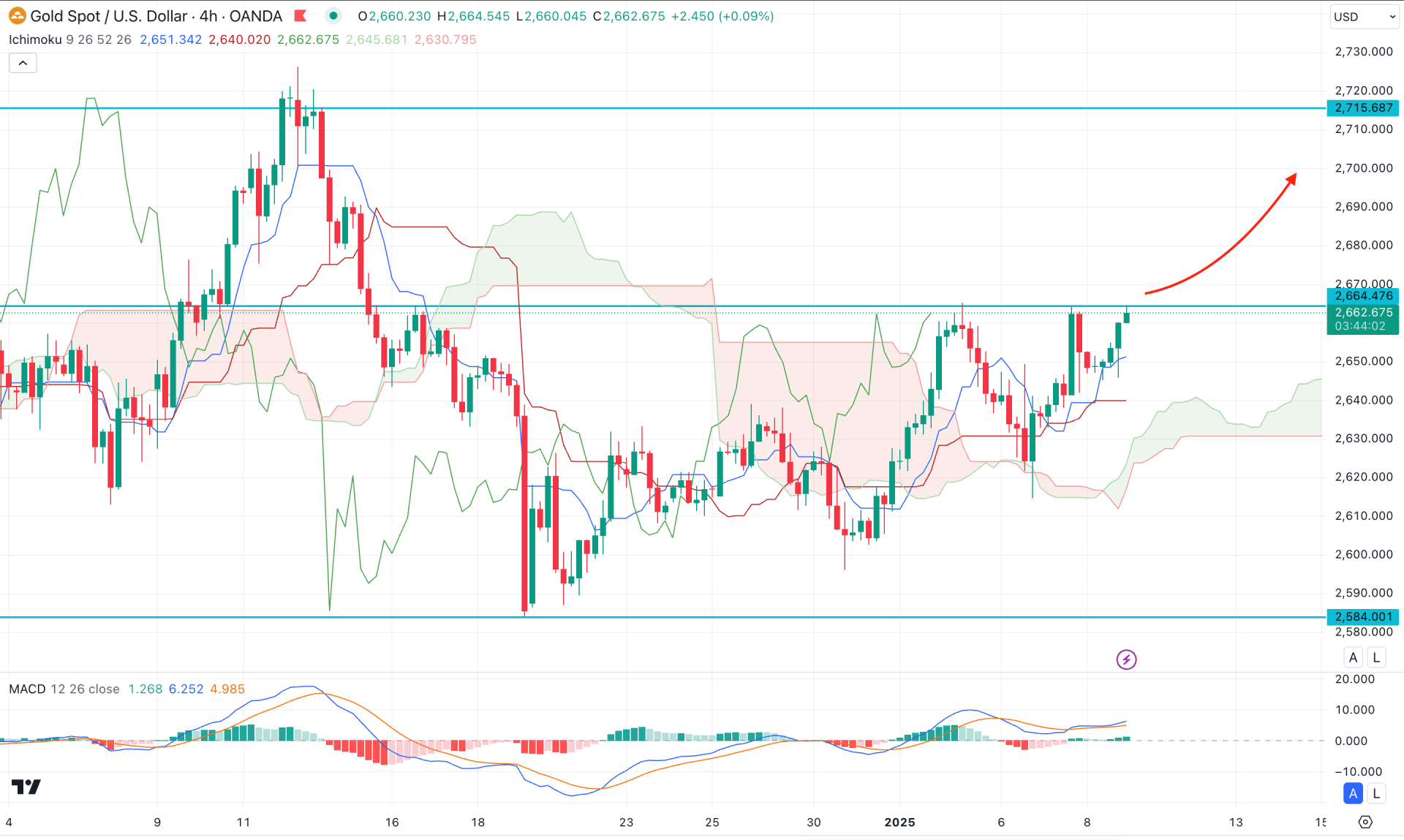
Task: Click the 4h interval in chart title
Action: tap(208, 16)
